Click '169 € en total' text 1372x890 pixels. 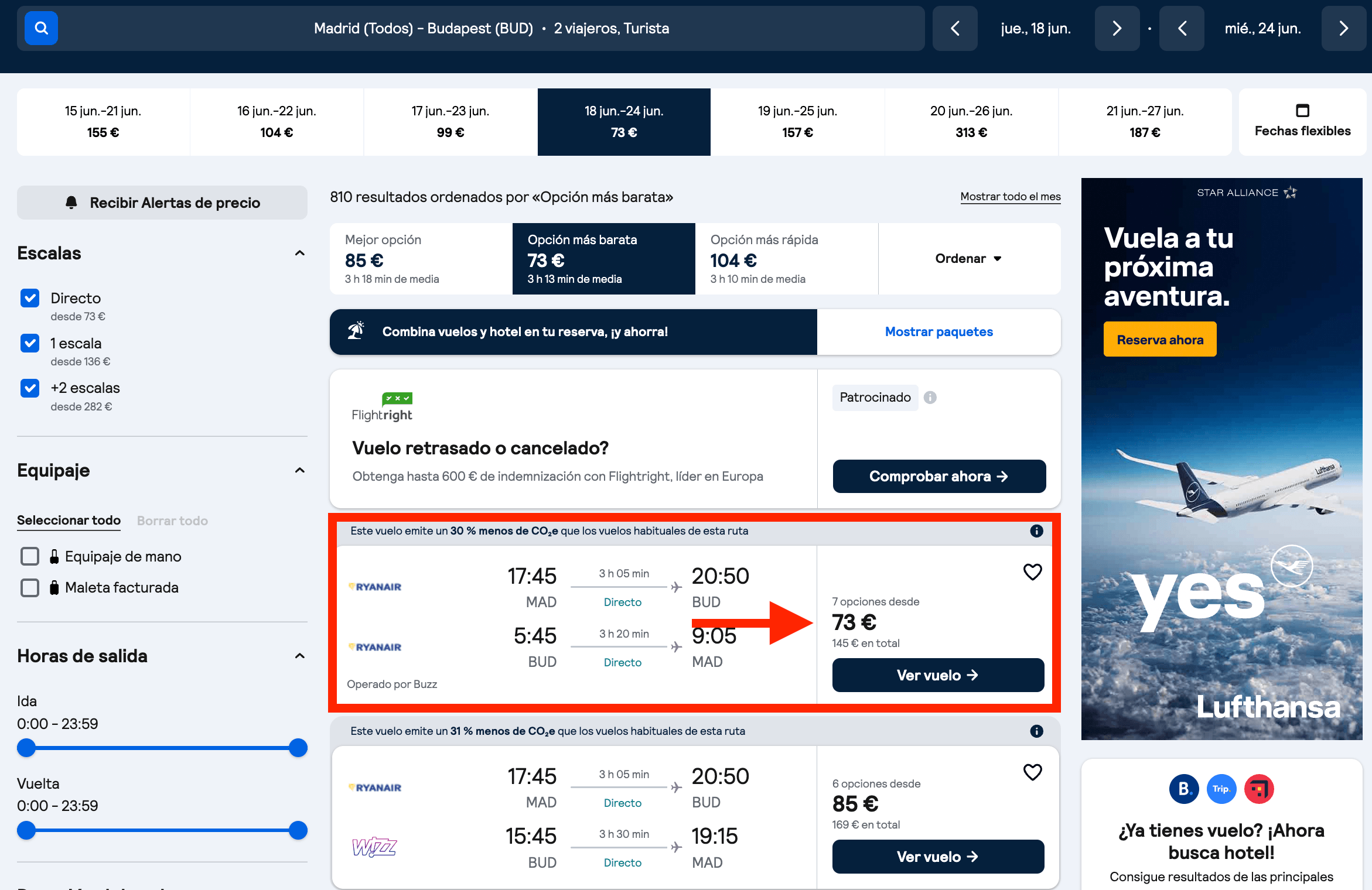point(866,824)
